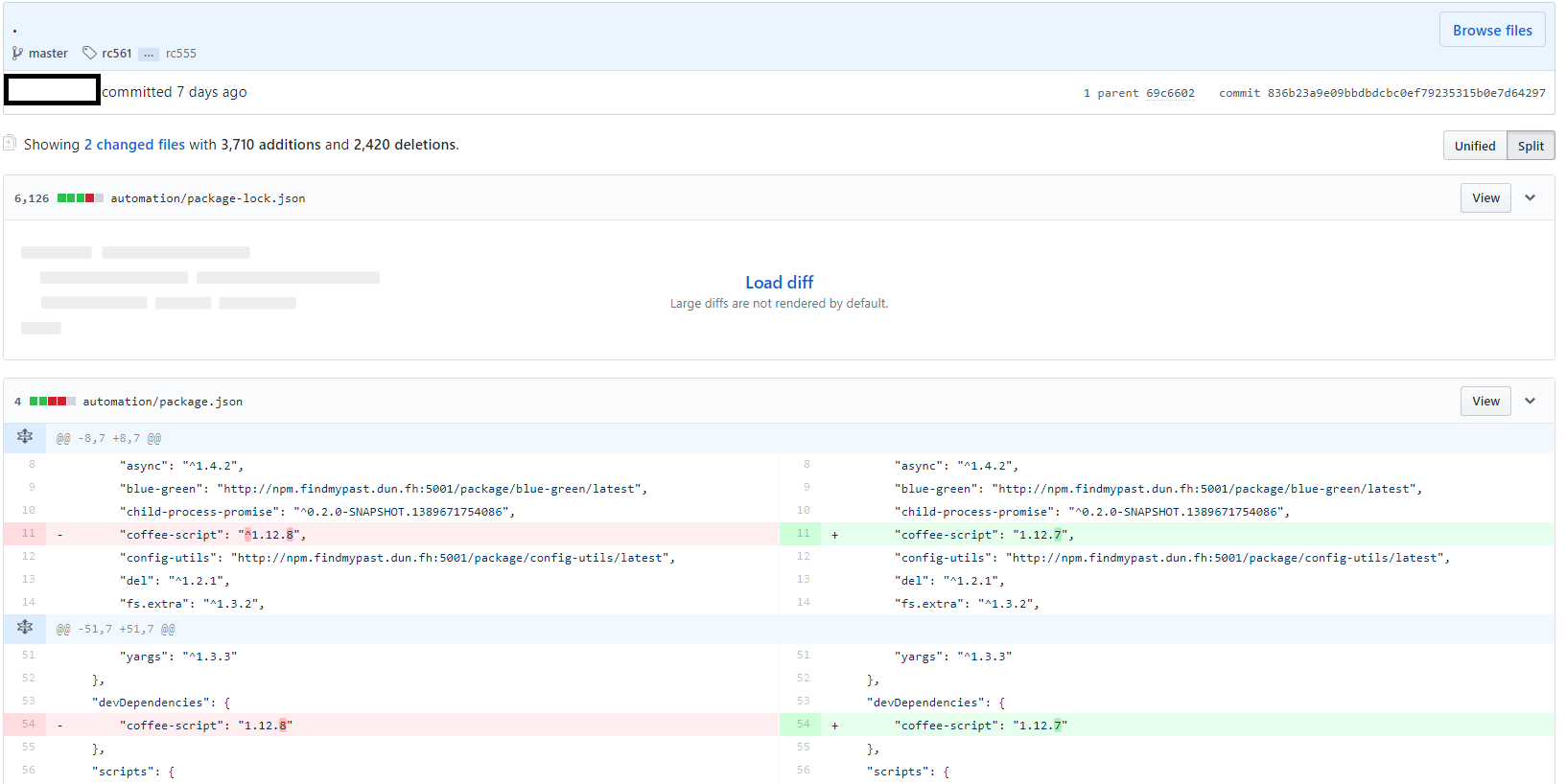The width and height of the screenshot is (1567, 784).
Task: View the automation/package.json file
Action: [1485, 401]
